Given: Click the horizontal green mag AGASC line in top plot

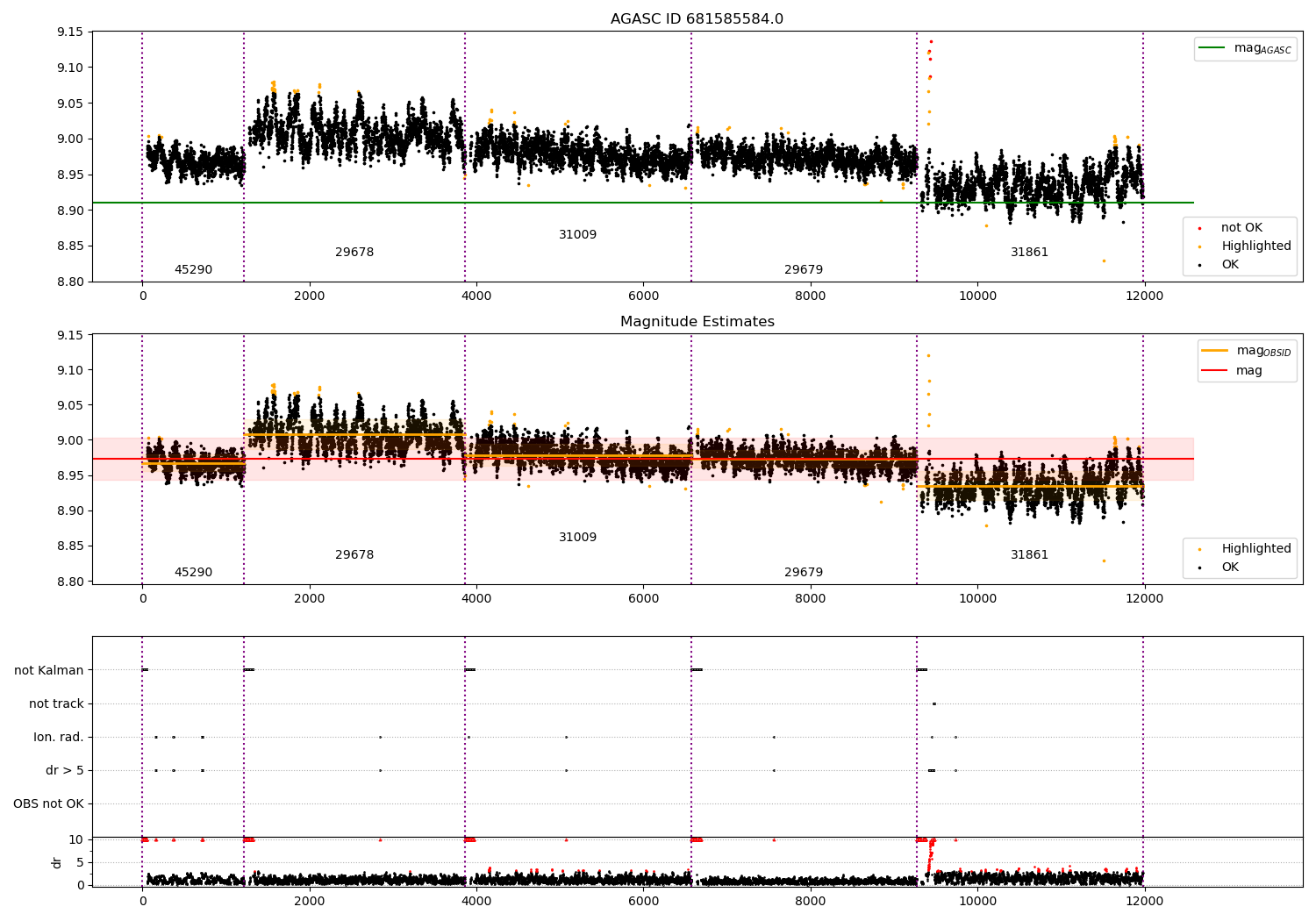Looking at the screenshot, I should [x=642, y=203].
